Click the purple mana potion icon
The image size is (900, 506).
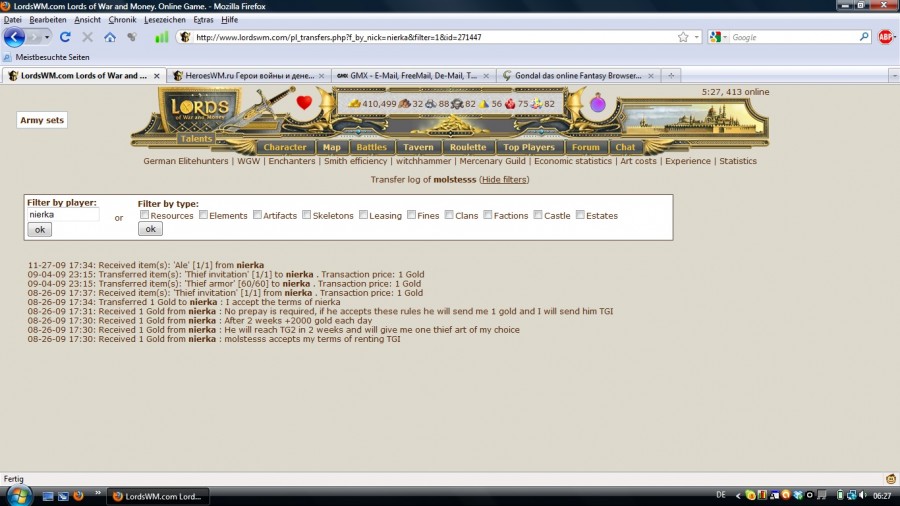pos(598,103)
